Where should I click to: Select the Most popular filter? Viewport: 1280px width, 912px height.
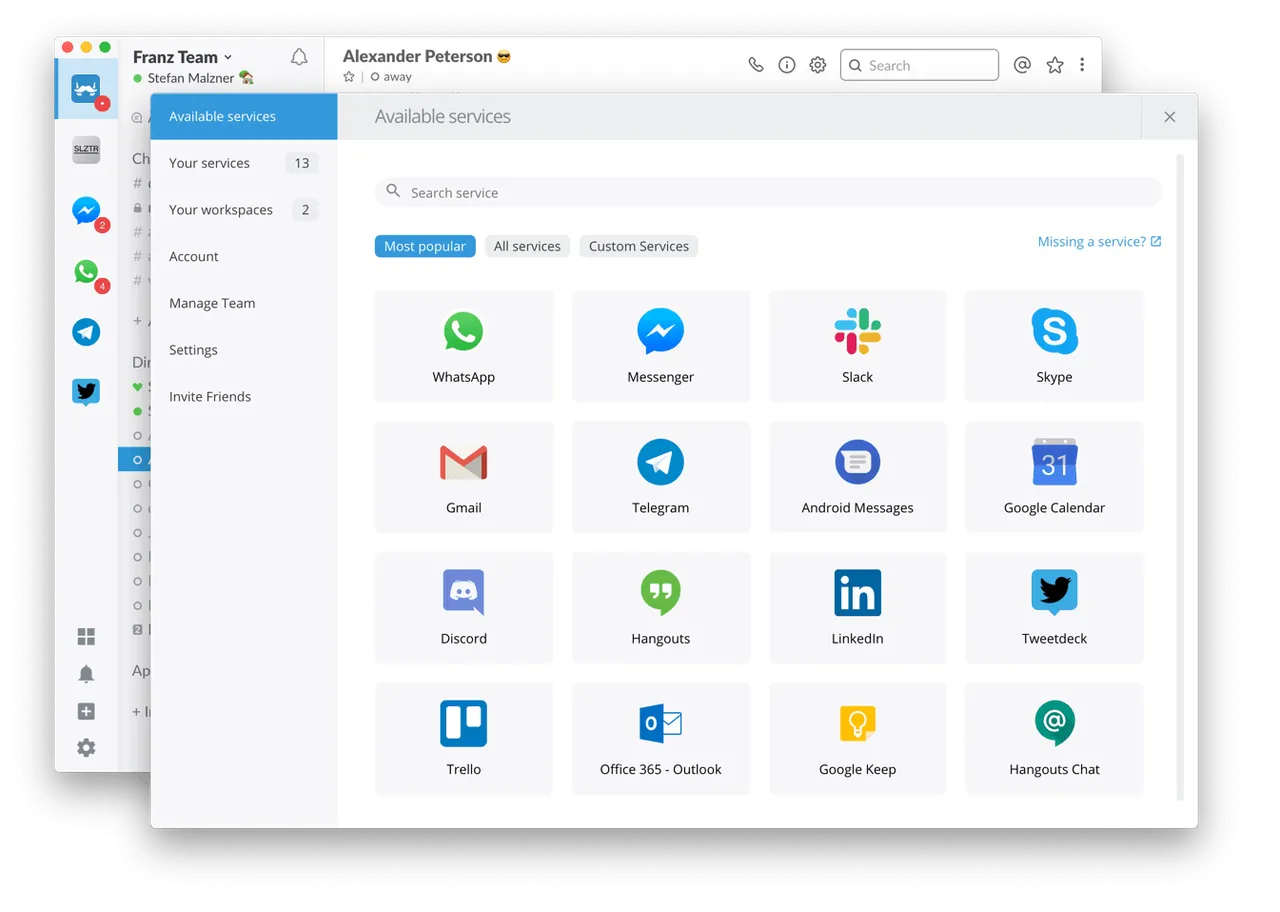(x=425, y=246)
